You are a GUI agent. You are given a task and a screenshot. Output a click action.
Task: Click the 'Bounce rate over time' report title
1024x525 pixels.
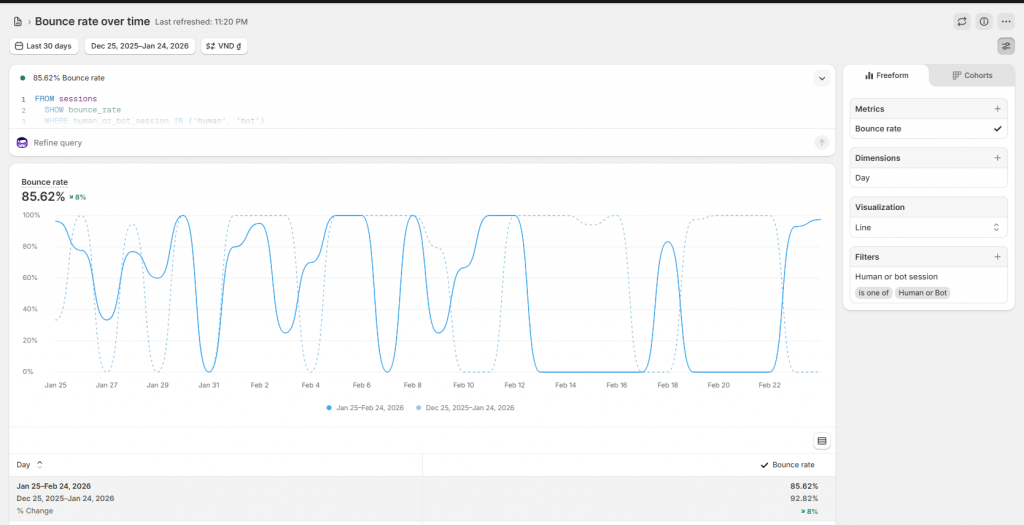click(x=93, y=22)
